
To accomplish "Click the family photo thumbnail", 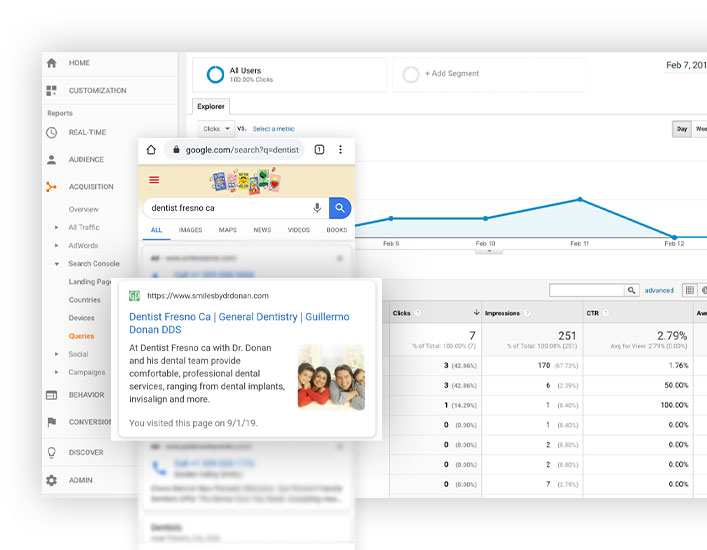I will [331, 377].
